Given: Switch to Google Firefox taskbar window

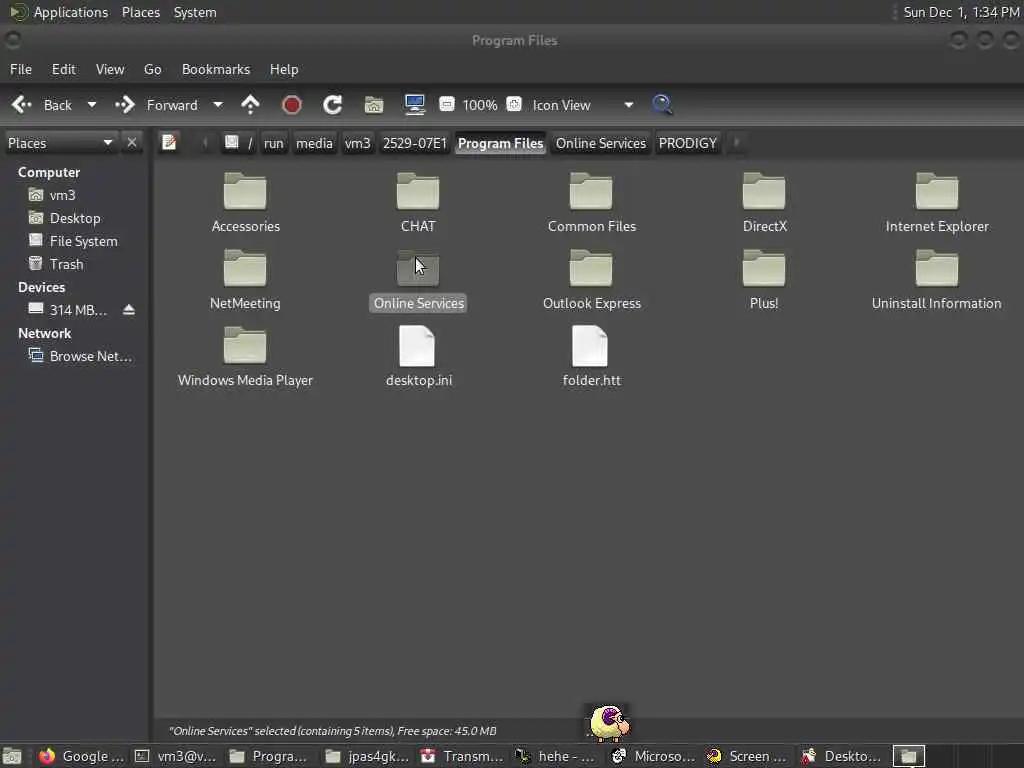Looking at the screenshot, I should pyautogui.click(x=81, y=756).
